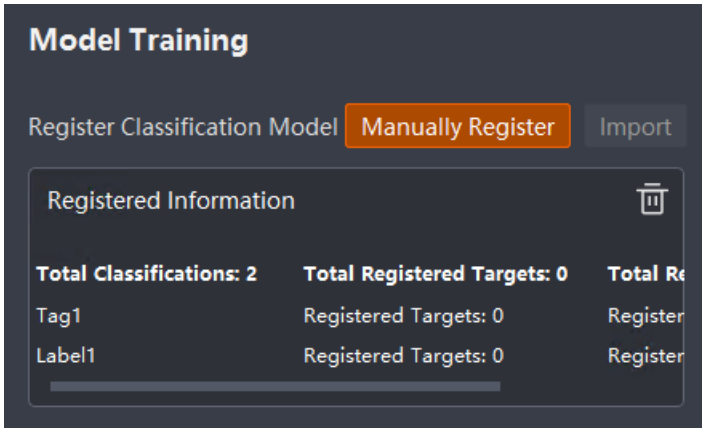Click the Total Classifications: 2 header
This screenshot has width=706, height=430.
coord(146,273)
